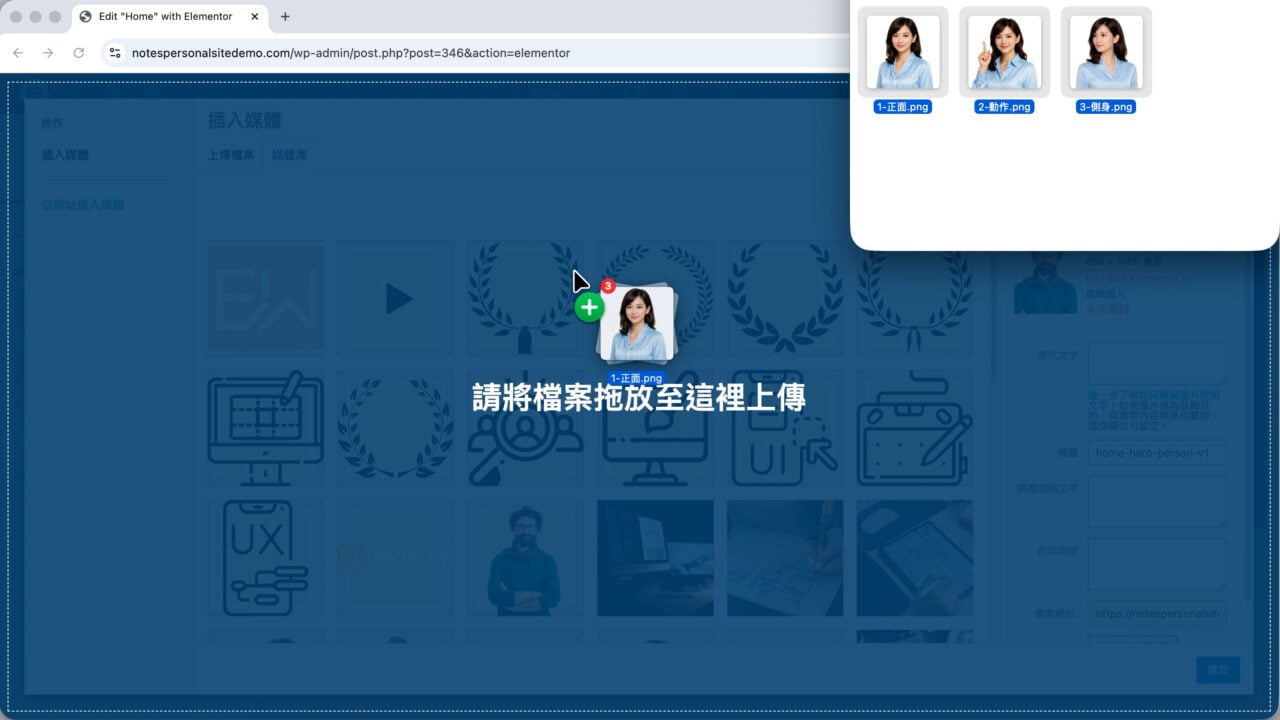1280x720 pixels.
Task: Select the 3-側身.png thumbnail in Finder
Action: tap(1106, 52)
